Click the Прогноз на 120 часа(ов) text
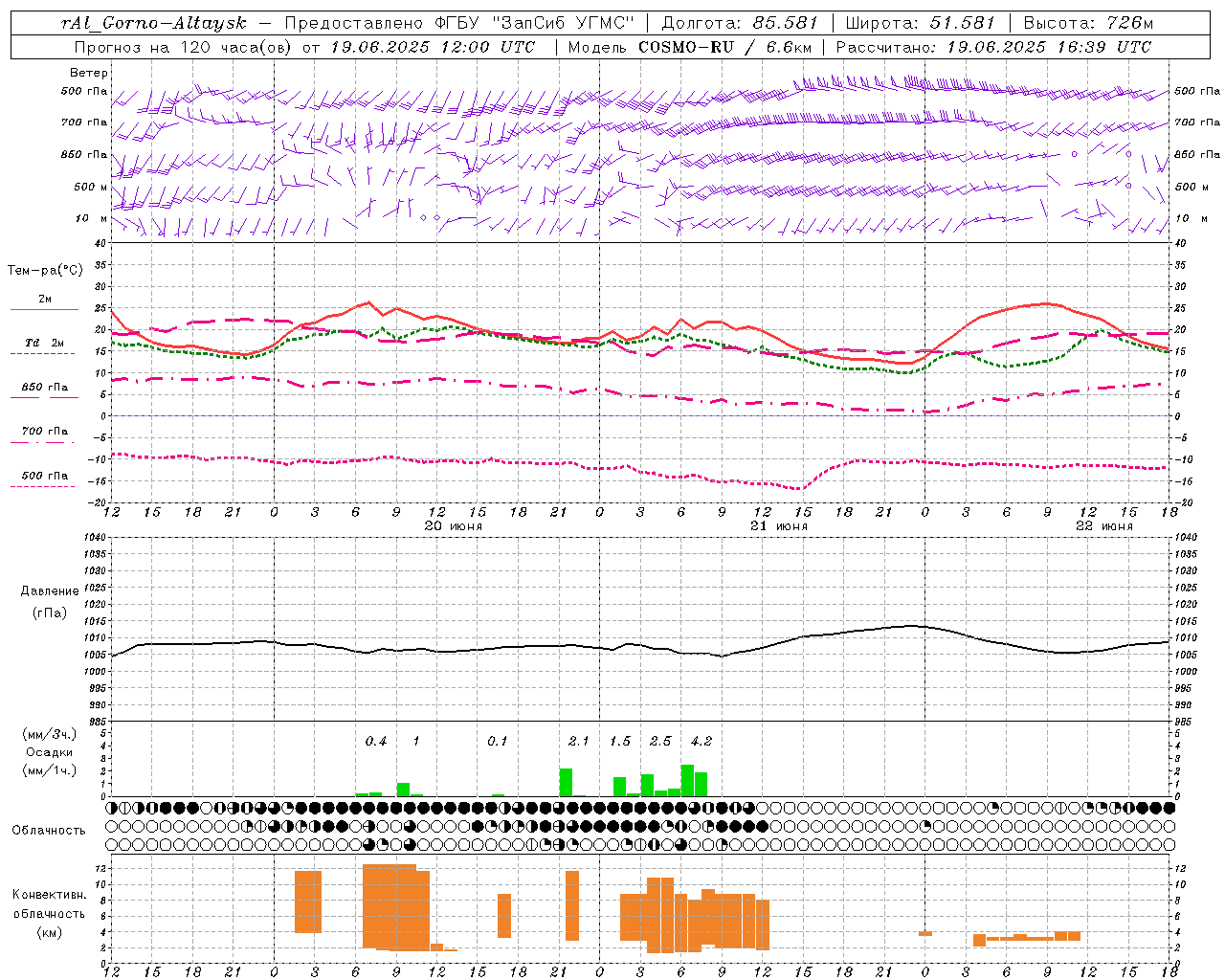 click(185, 47)
